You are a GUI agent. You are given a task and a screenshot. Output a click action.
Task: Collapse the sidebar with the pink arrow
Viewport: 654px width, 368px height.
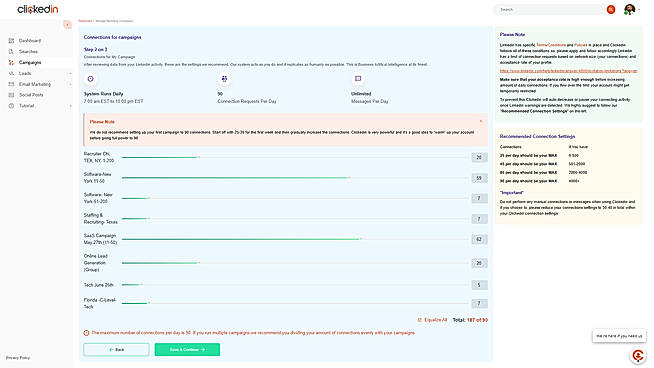click(x=67, y=25)
